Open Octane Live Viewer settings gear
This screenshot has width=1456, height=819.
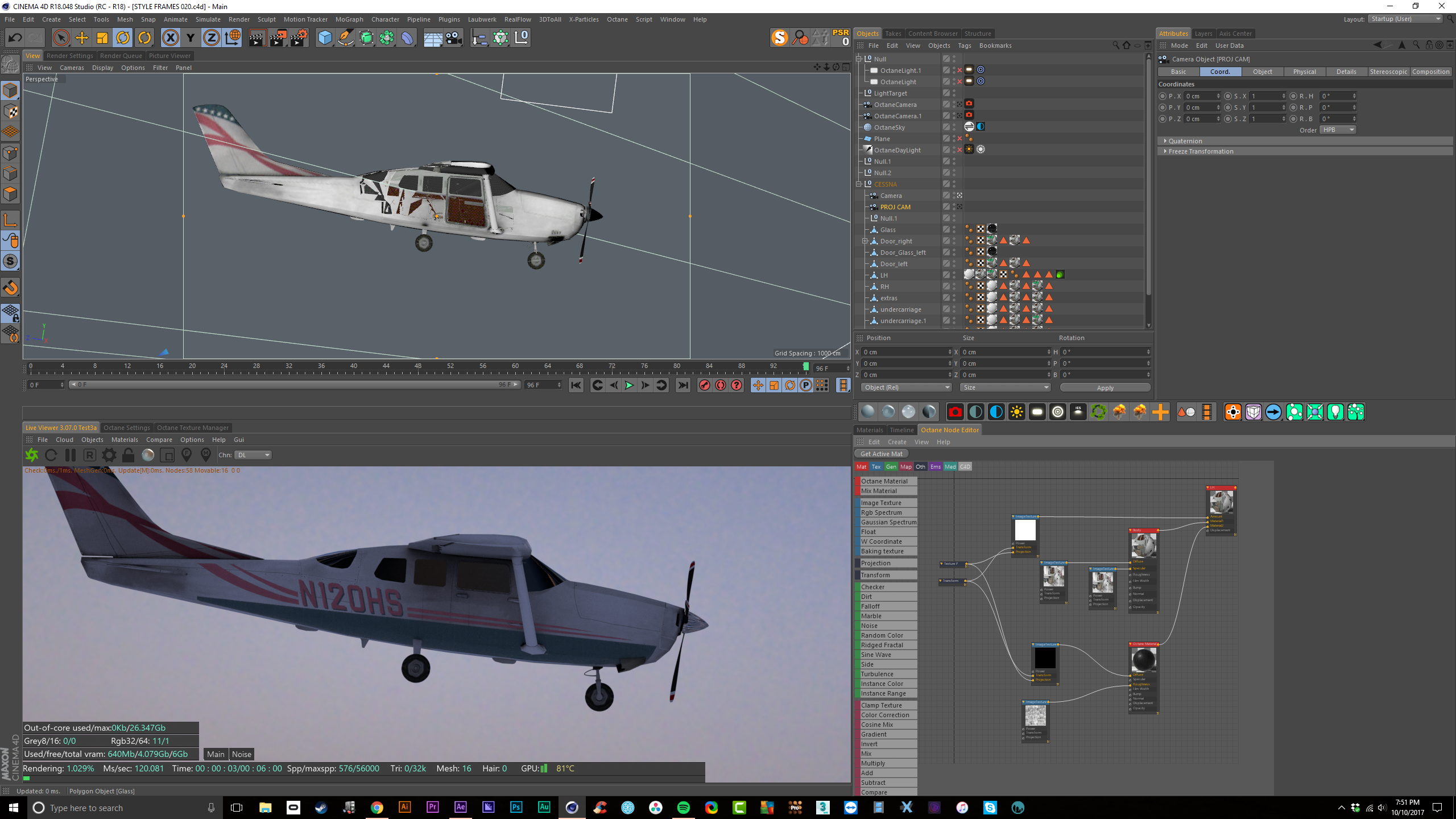point(109,455)
